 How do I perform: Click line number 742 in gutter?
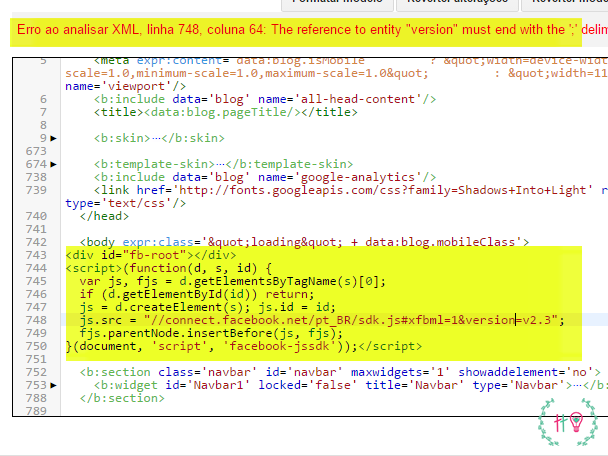[x=36, y=242]
